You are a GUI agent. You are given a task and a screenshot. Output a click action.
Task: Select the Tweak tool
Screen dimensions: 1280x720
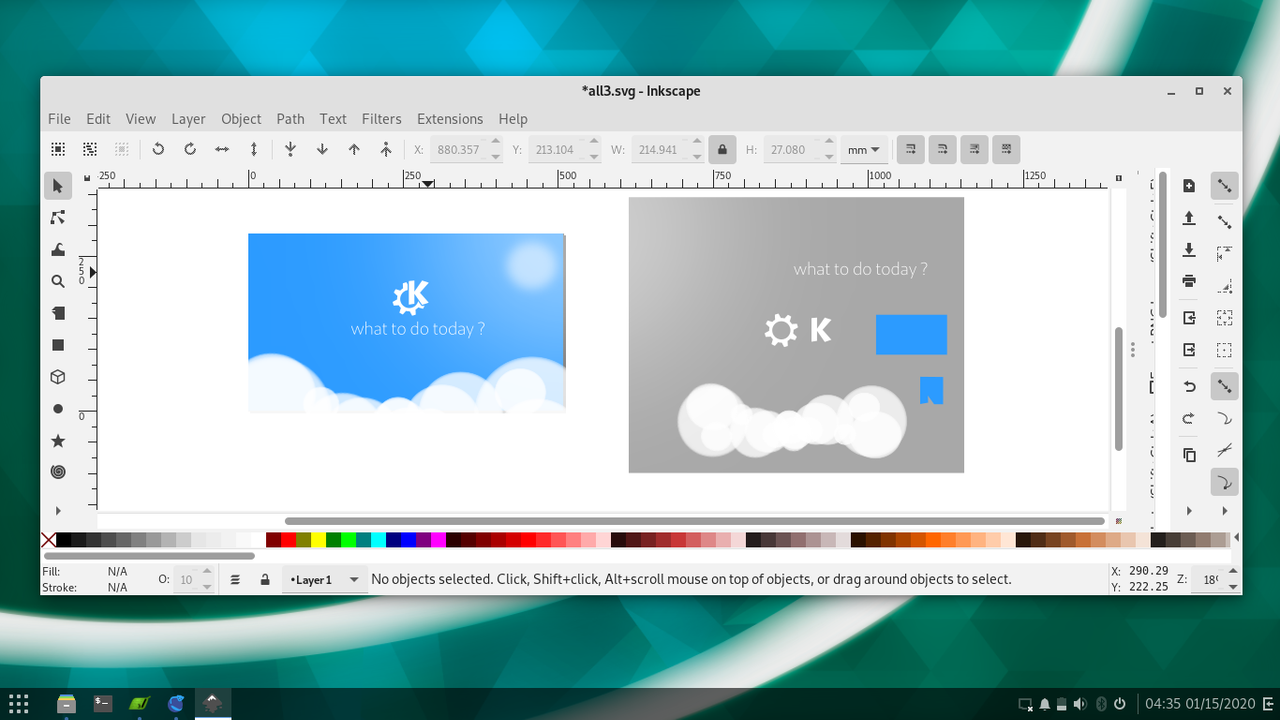pos(58,250)
